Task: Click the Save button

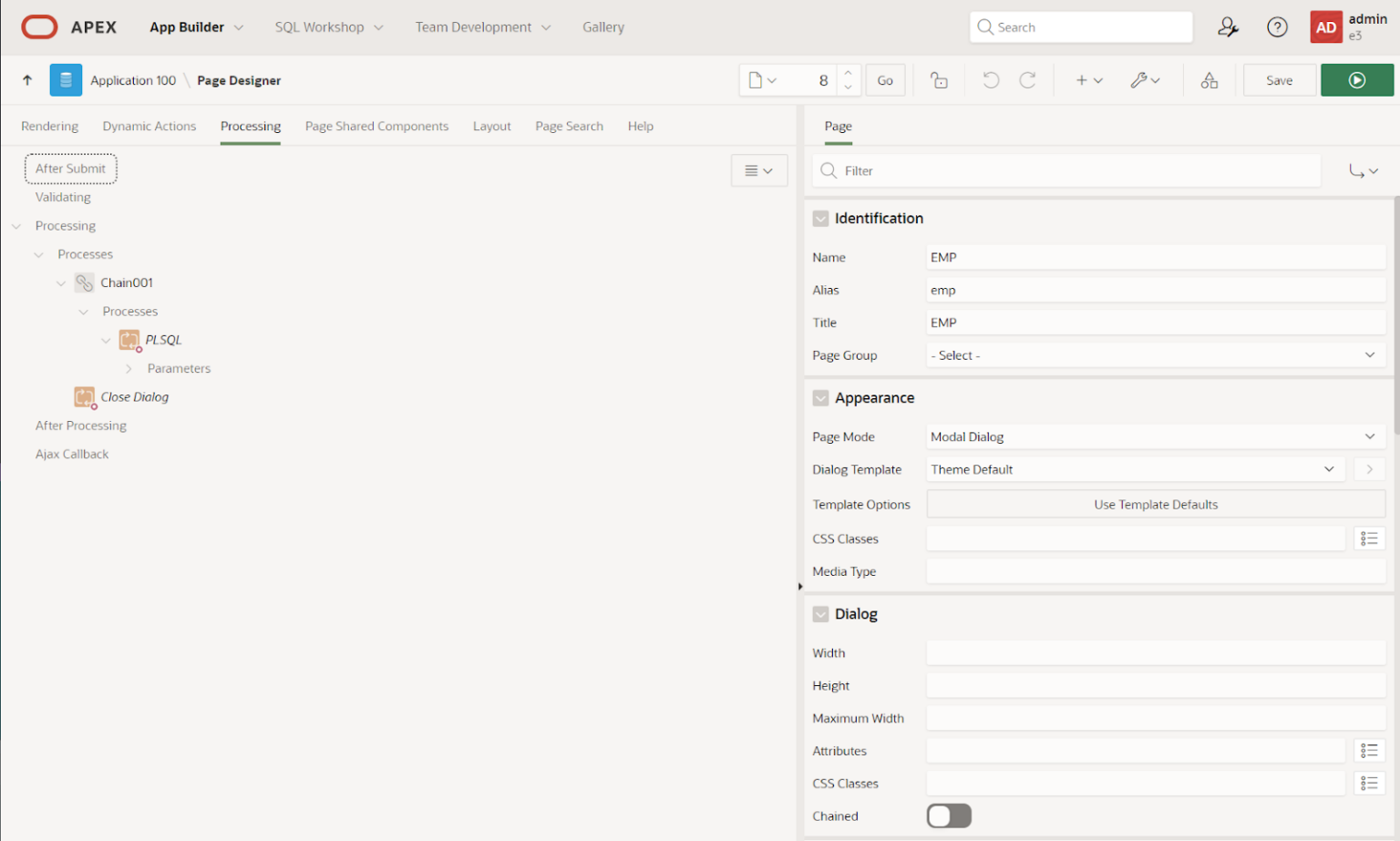Action: 1279,80
